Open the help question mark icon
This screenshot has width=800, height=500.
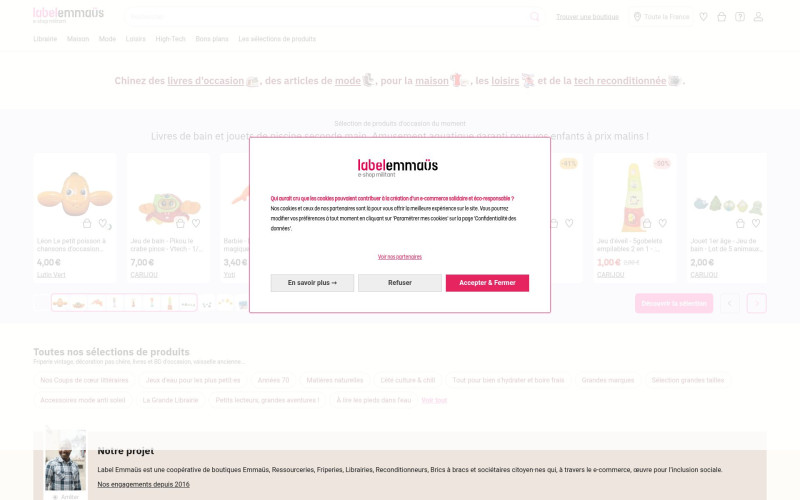740,17
